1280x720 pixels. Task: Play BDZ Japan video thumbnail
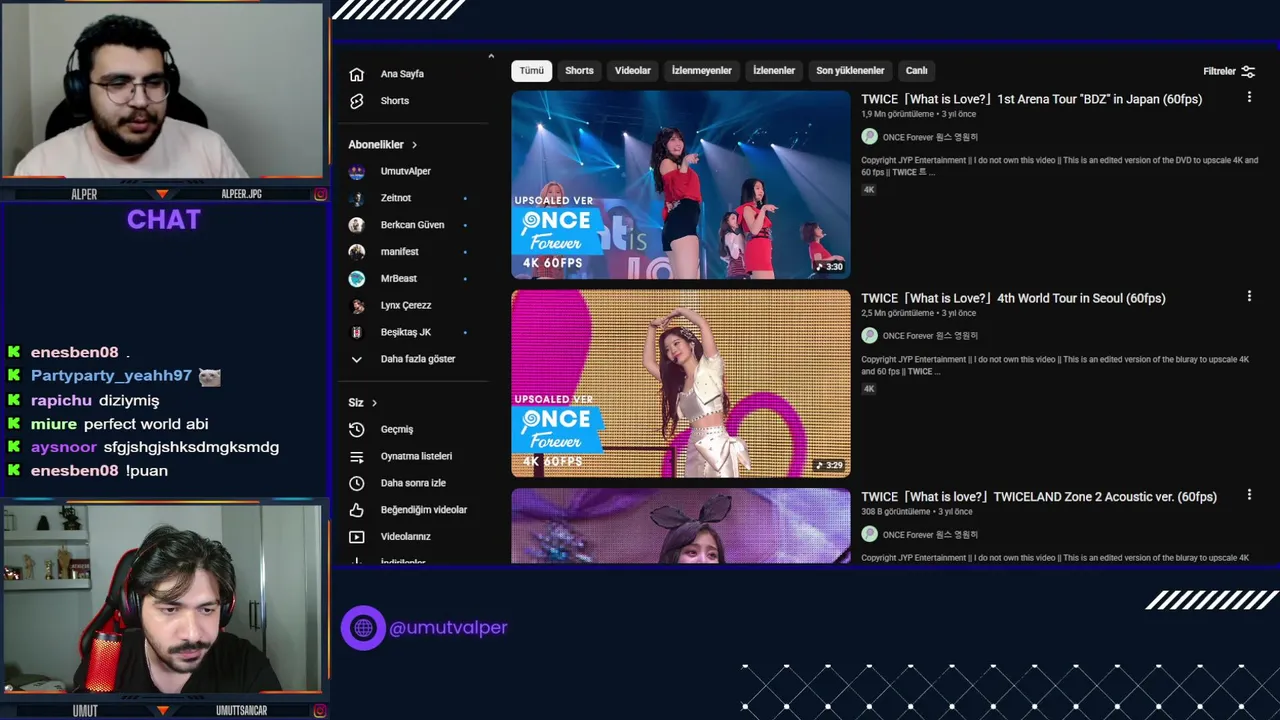tap(681, 185)
